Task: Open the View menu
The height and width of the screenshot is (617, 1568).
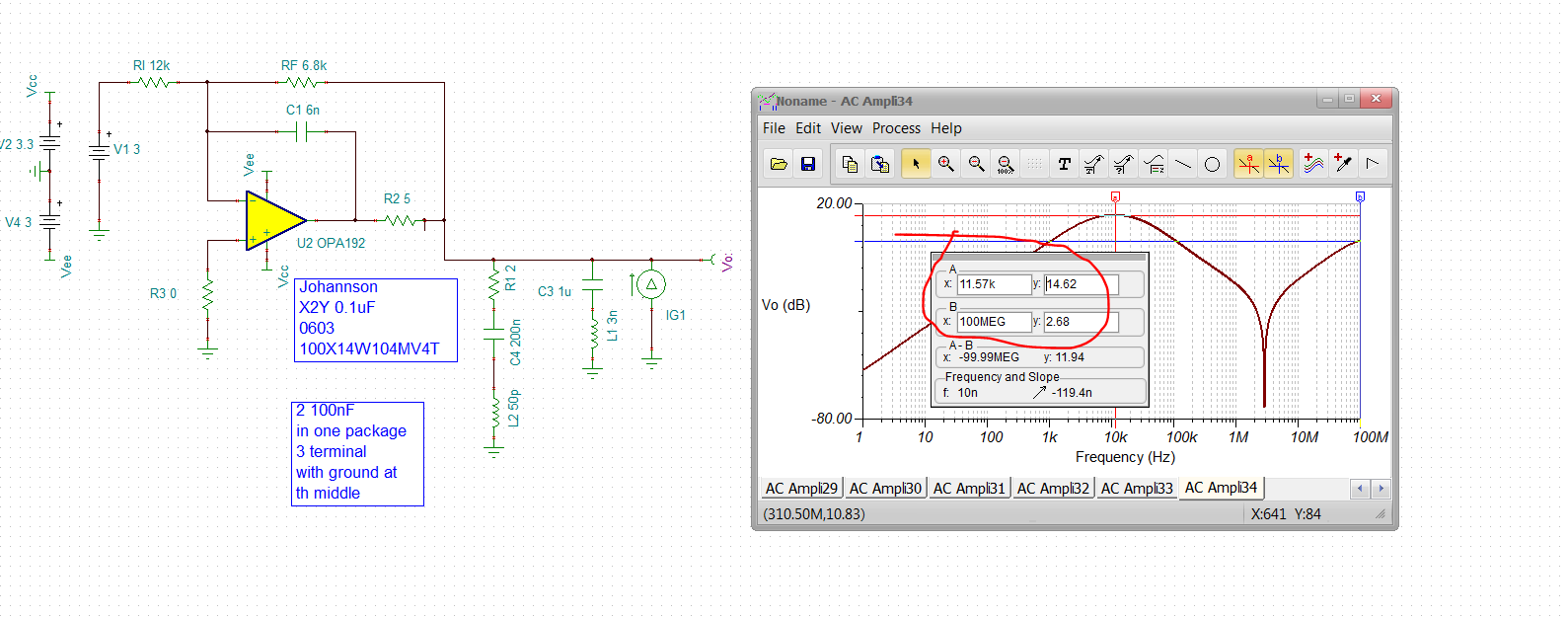Action: 847,128
